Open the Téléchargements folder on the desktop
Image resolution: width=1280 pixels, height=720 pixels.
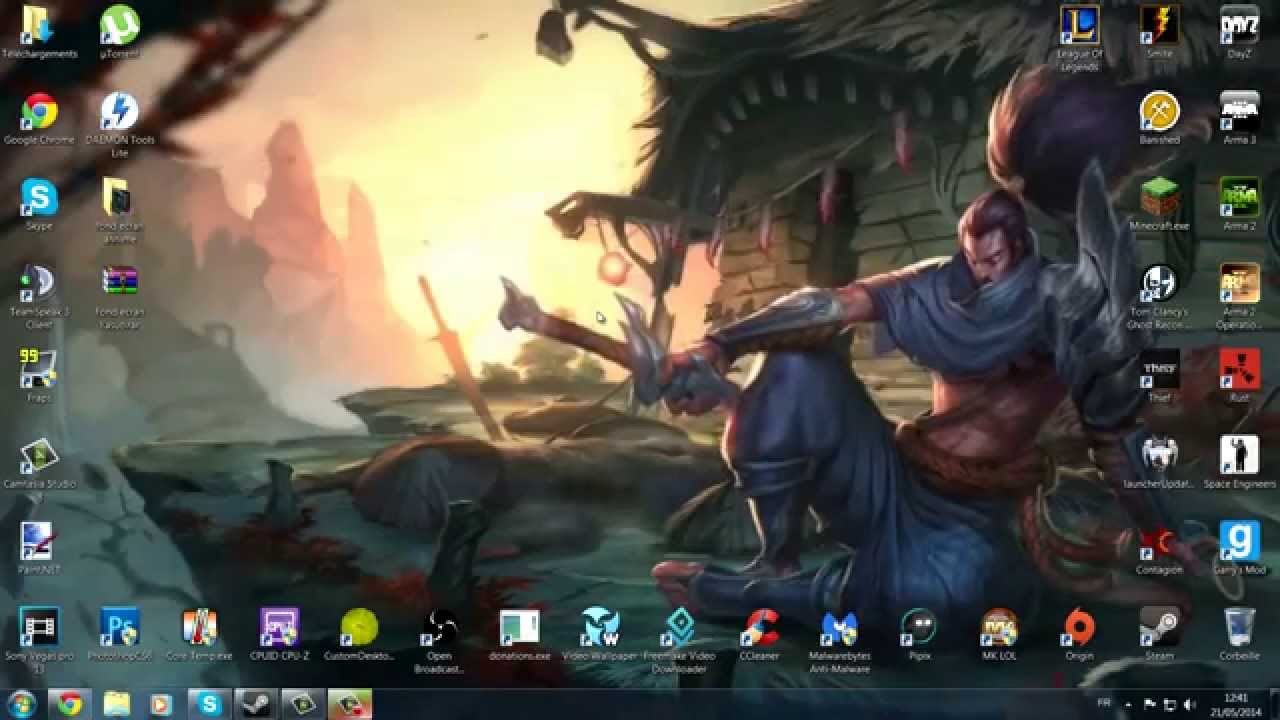[39, 32]
